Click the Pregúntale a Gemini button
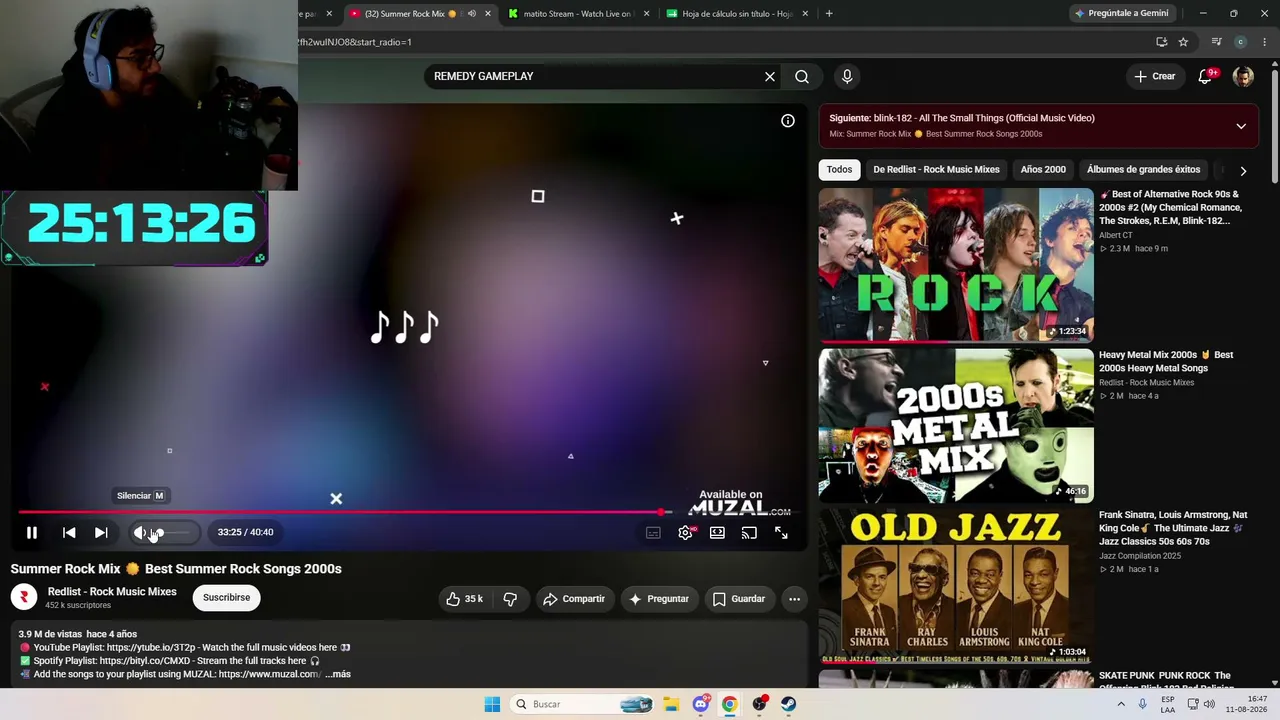The image size is (1280, 720). (1122, 14)
